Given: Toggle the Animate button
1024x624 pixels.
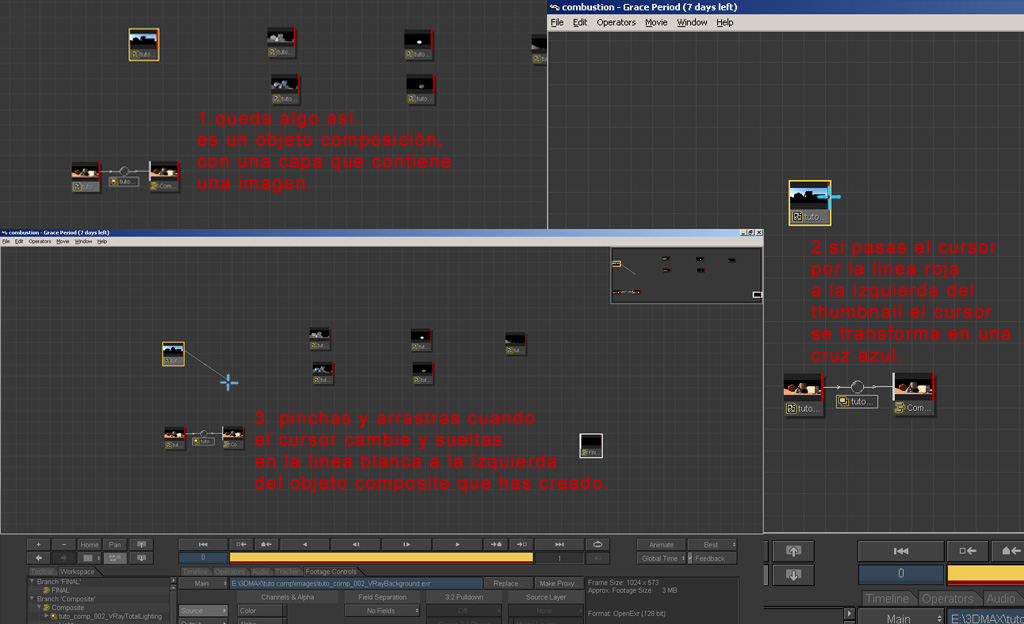Looking at the screenshot, I should point(661,544).
